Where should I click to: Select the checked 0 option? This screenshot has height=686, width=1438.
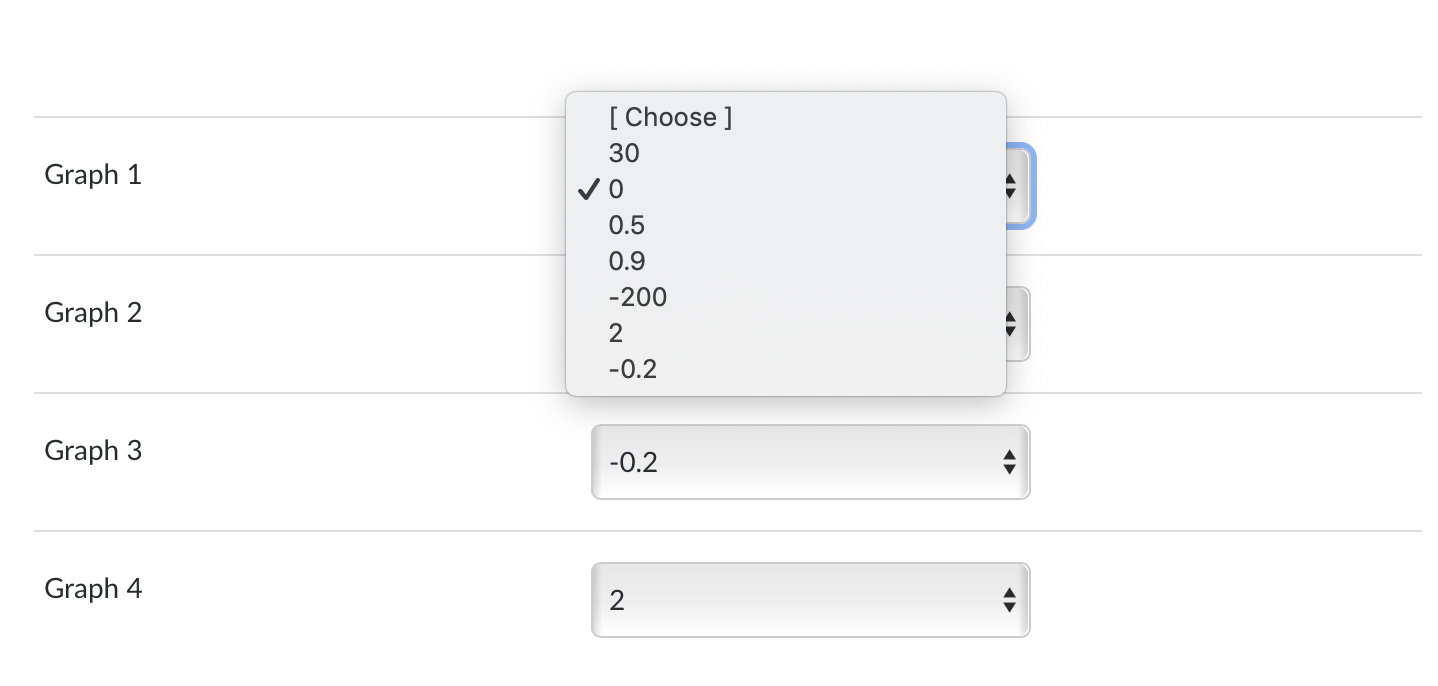(616, 190)
